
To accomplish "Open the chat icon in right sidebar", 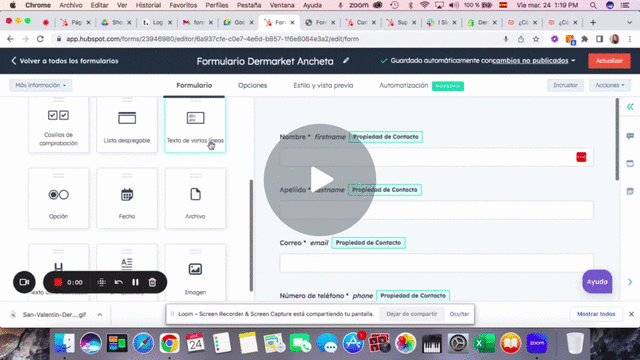I will pos(630,136).
